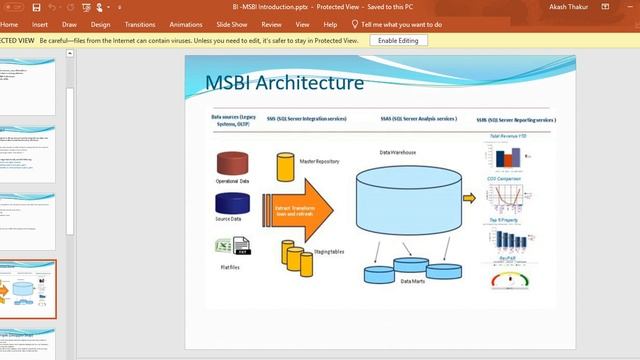Select the bottom partially visible slide thumbnail
Viewport: 640px width, 360px height.
click(27, 344)
